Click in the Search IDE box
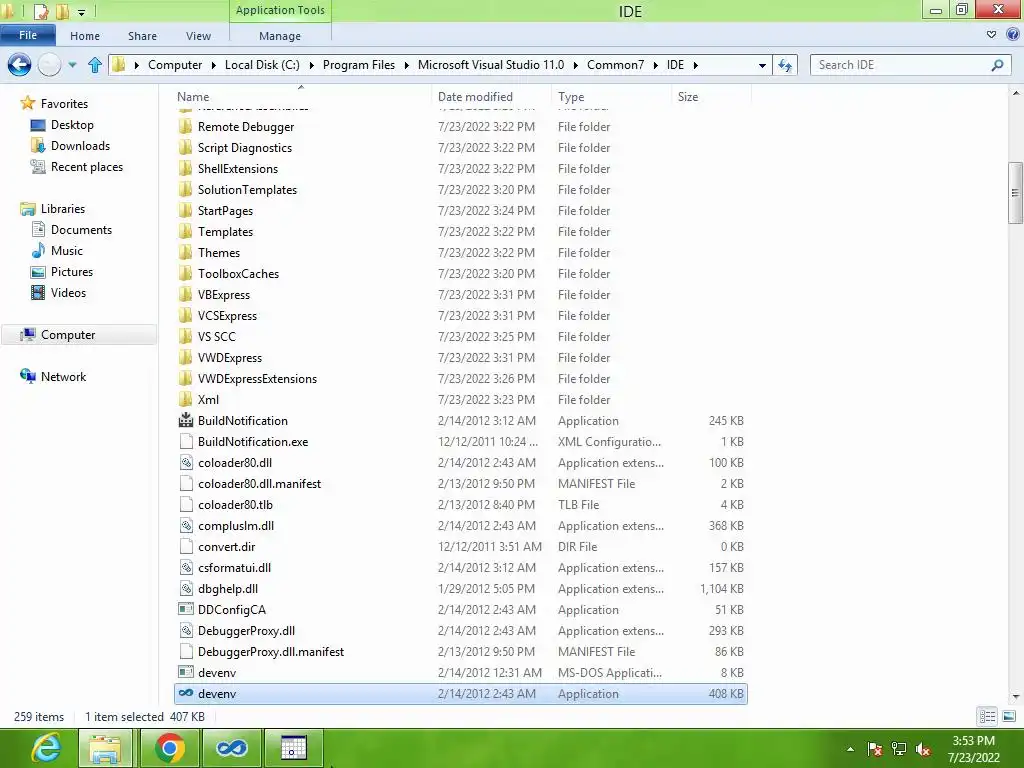This screenshot has height=768, width=1024. [x=901, y=65]
